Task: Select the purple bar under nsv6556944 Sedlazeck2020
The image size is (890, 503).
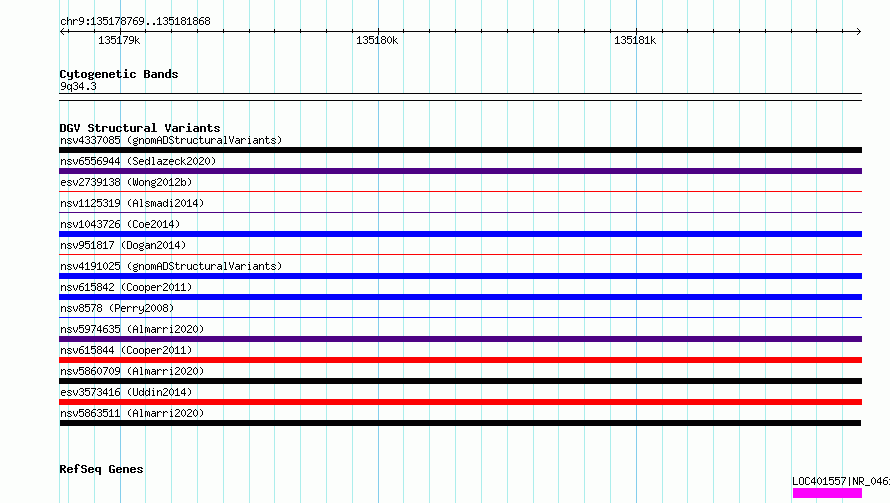Action: [x=460, y=171]
